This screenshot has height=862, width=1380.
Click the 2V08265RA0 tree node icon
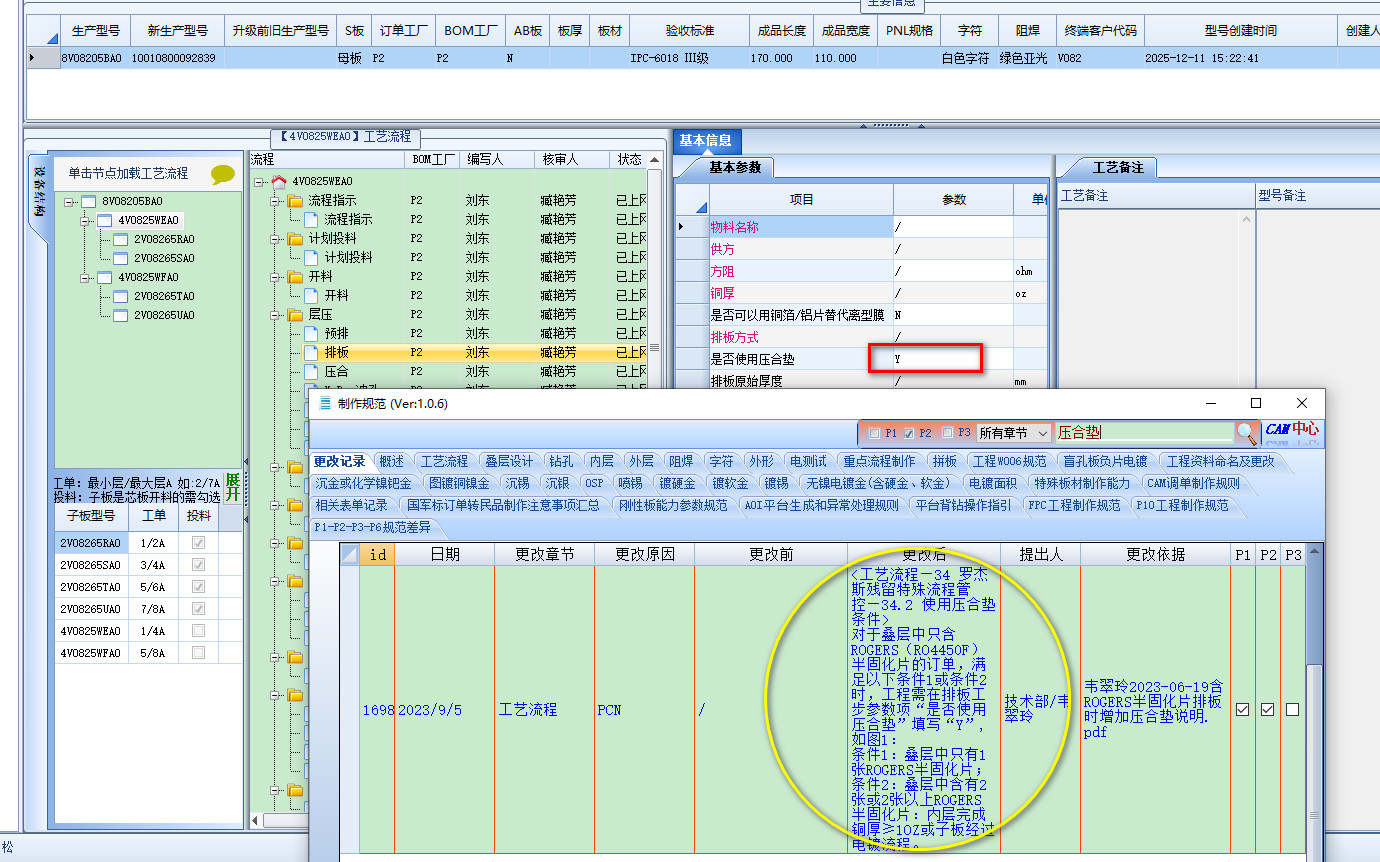coord(120,239)
